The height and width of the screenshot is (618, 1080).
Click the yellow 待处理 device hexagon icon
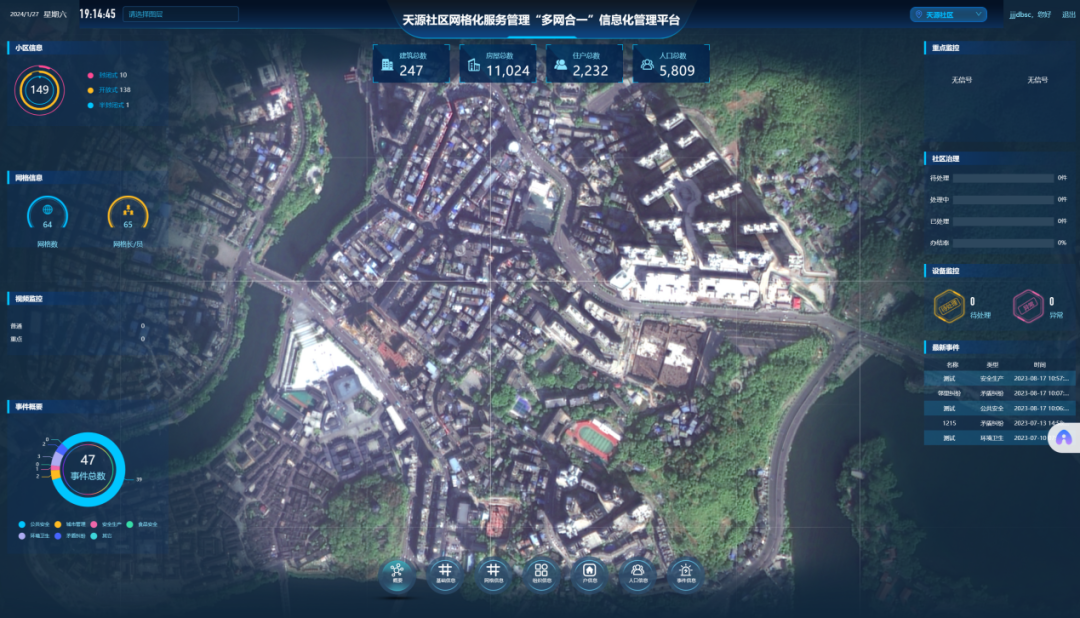pos(948,307)
